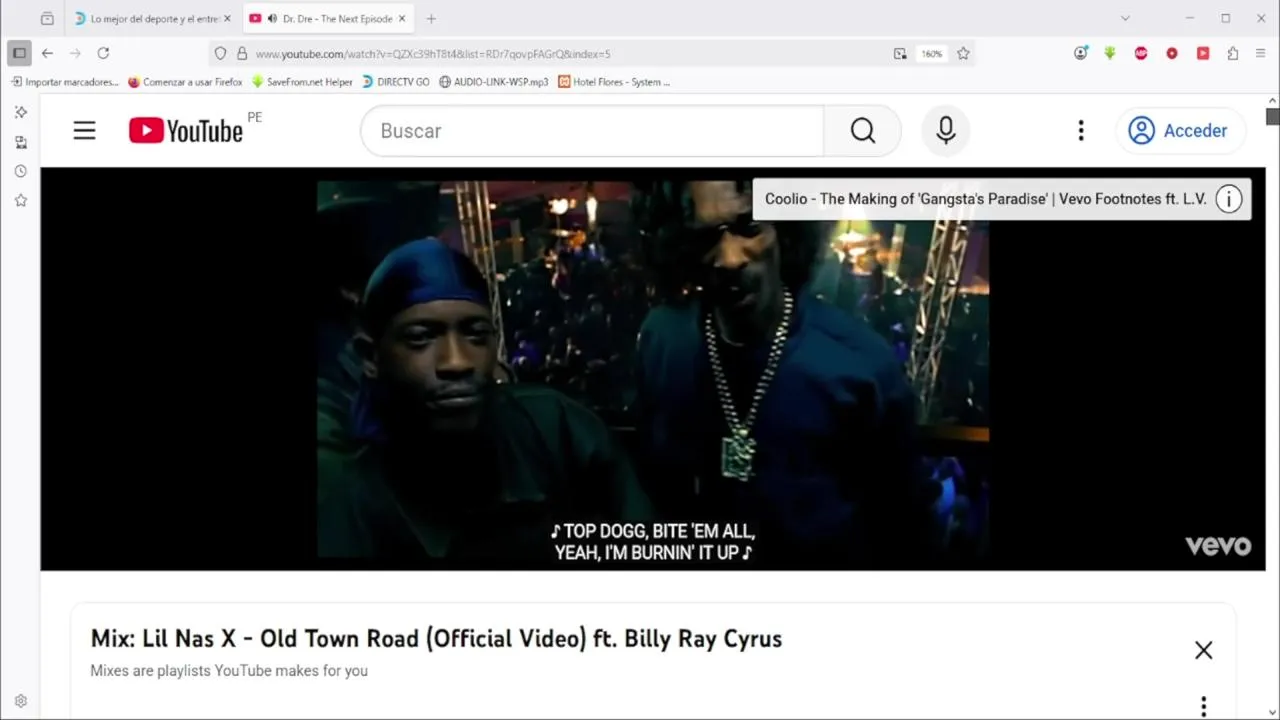This screenshot has width=1280, height=720.
Task: Open the Coolio Gangsta's Paradise card teaser
Action: [985, 199]
